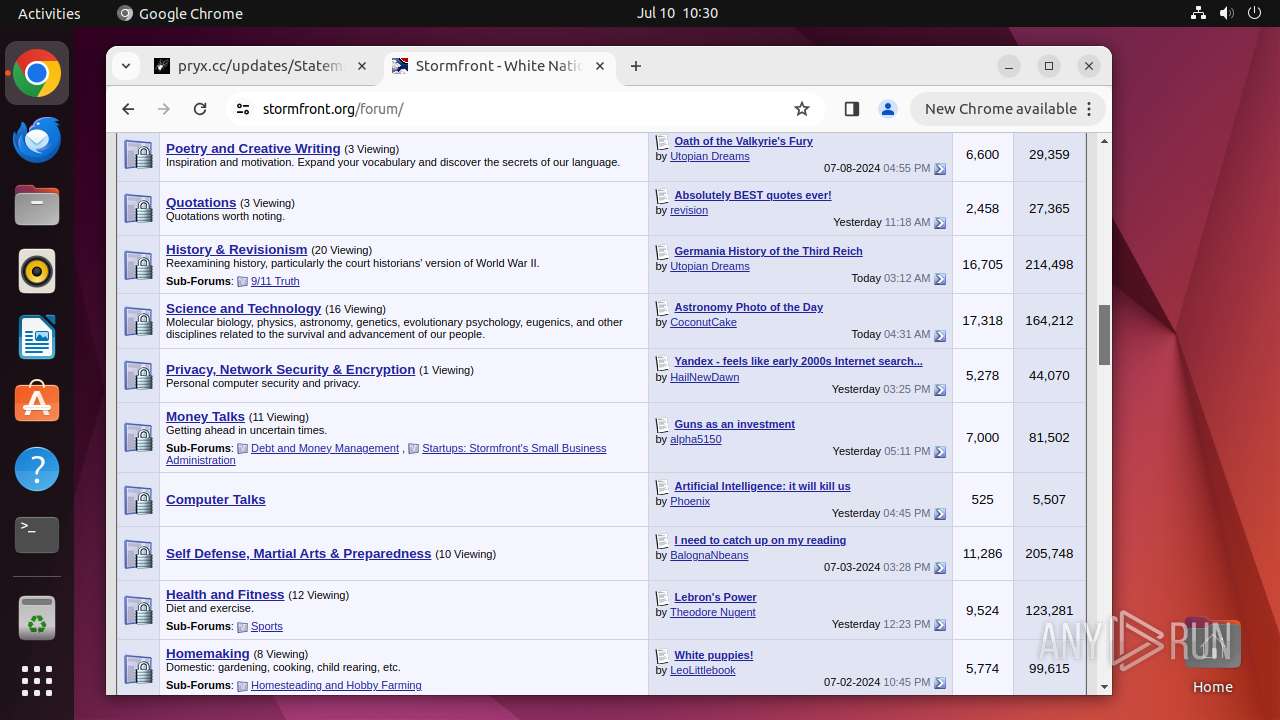View user profile alpha5150

tap(695, 439)
